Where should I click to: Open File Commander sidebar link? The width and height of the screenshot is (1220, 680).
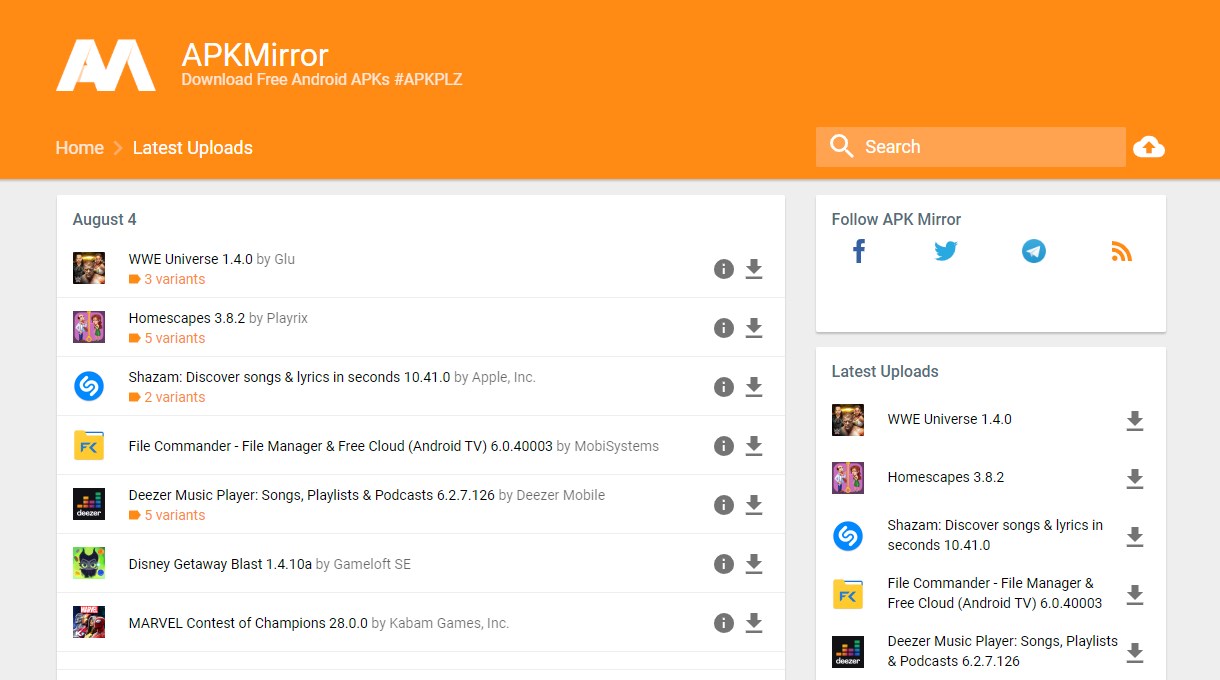point(994,593)
